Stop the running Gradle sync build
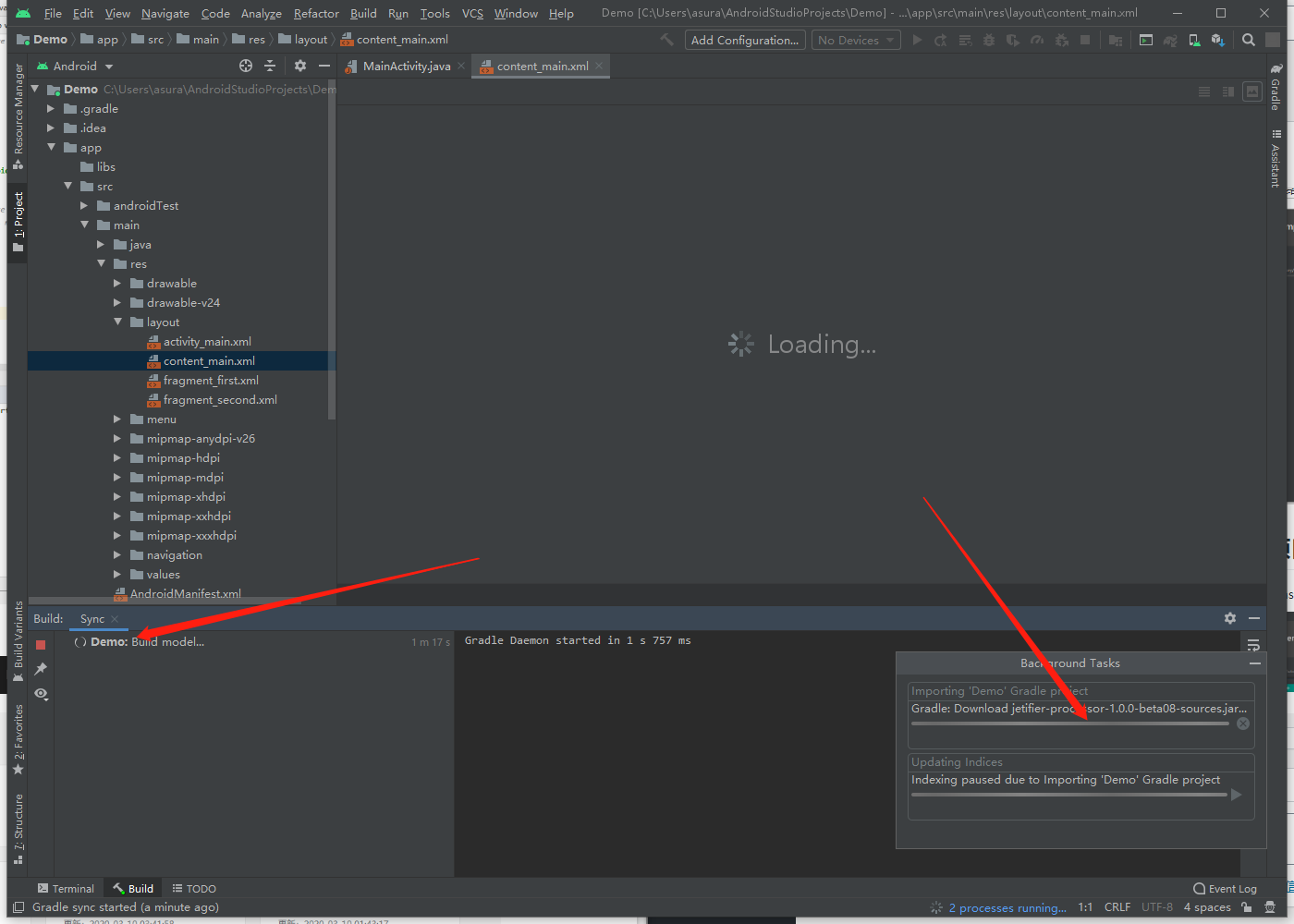1294x924 pixels. 41,645
